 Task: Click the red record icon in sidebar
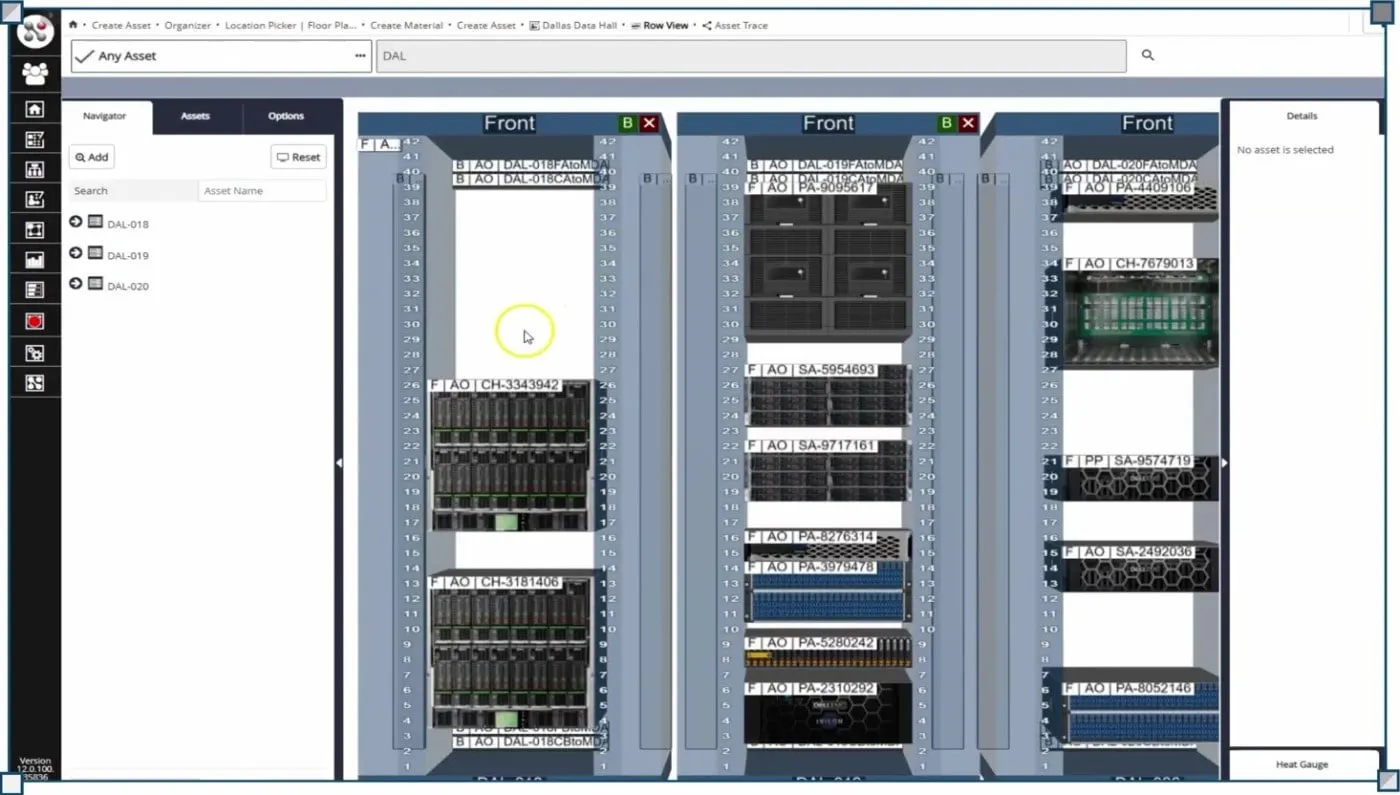35,321
